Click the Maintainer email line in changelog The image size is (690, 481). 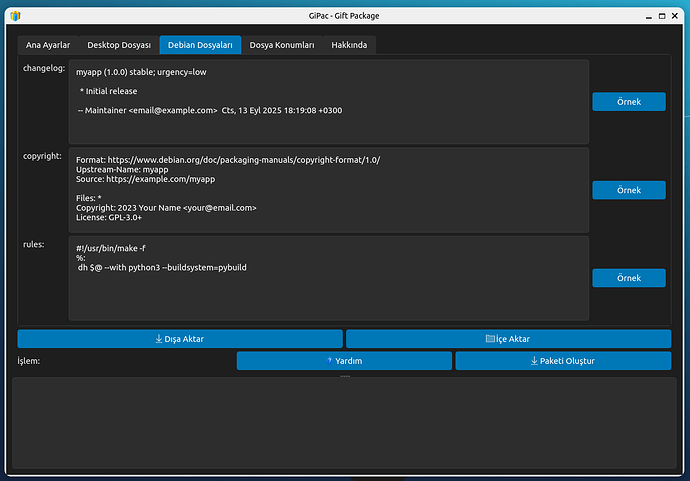tap(210, 110)
